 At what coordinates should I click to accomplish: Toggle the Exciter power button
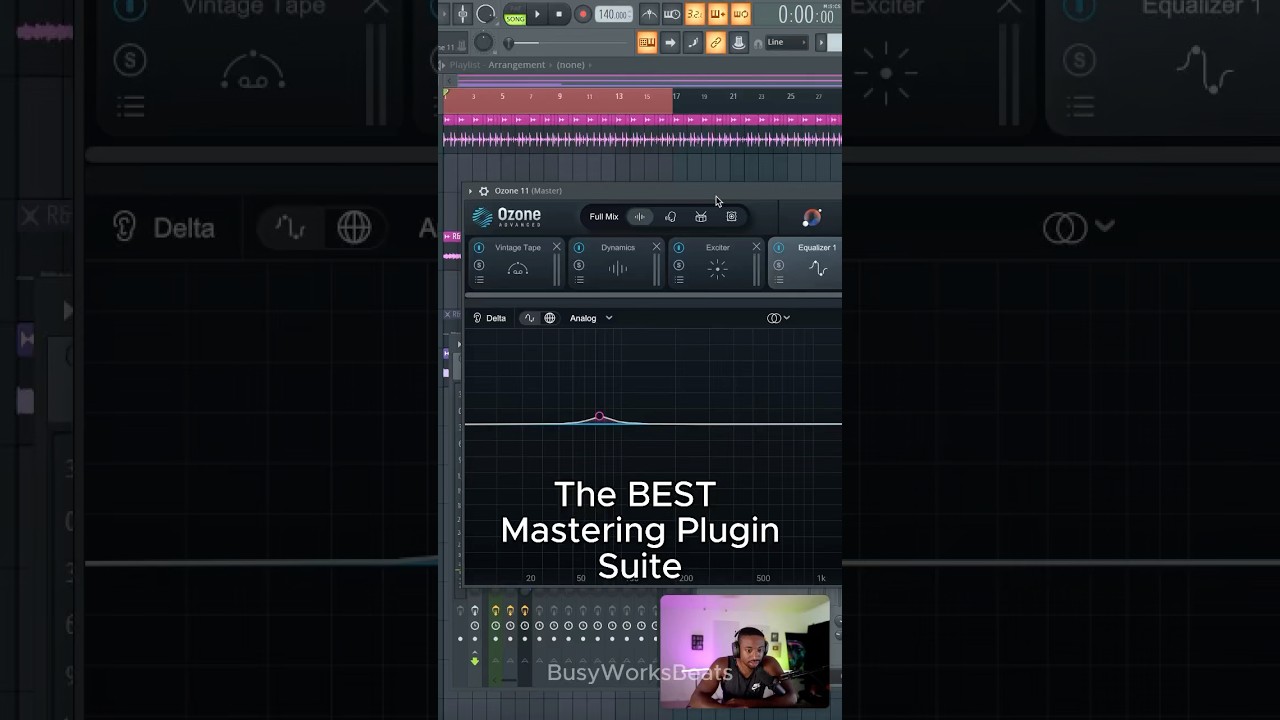pos(679,248)
